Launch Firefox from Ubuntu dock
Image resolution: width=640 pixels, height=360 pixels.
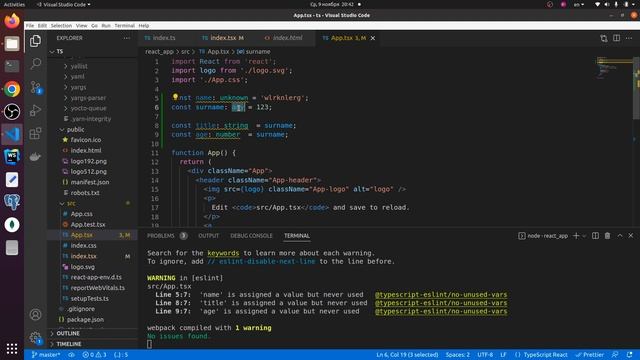12,21
